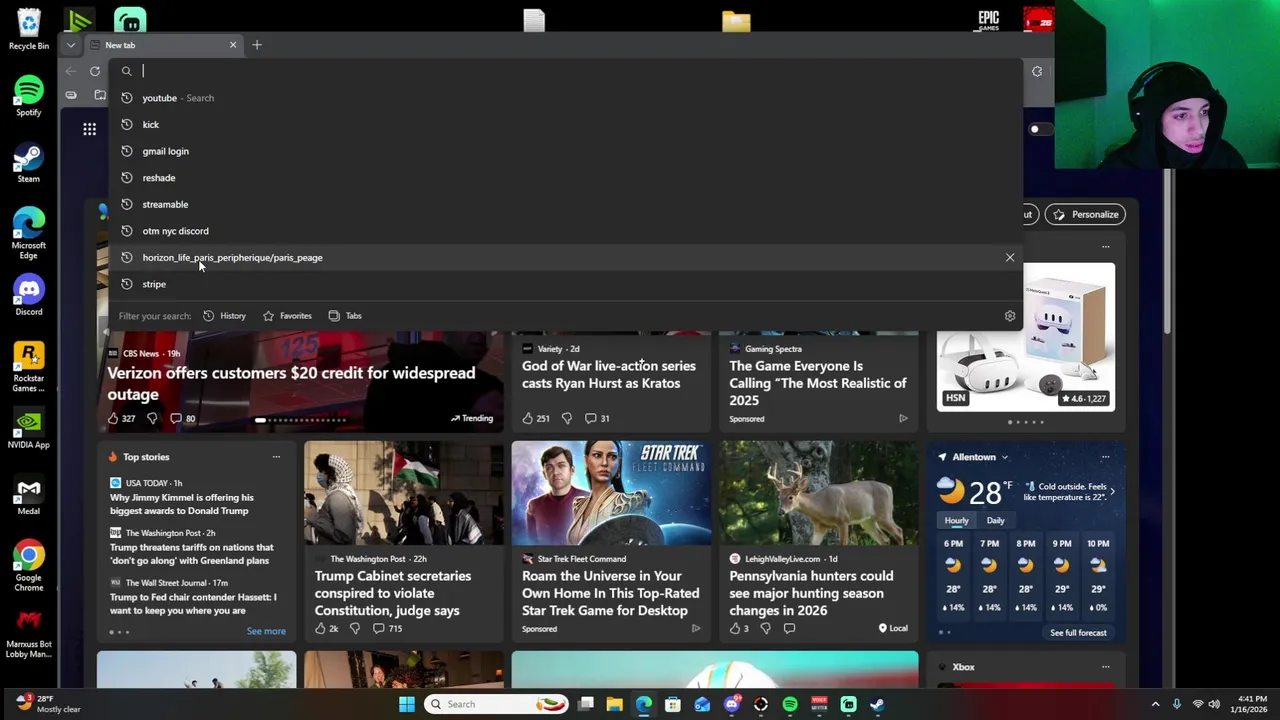Filter search suggestions by History
Image resolution: width=1280 pixels, height=720 pixels.
tap(224, 316)
